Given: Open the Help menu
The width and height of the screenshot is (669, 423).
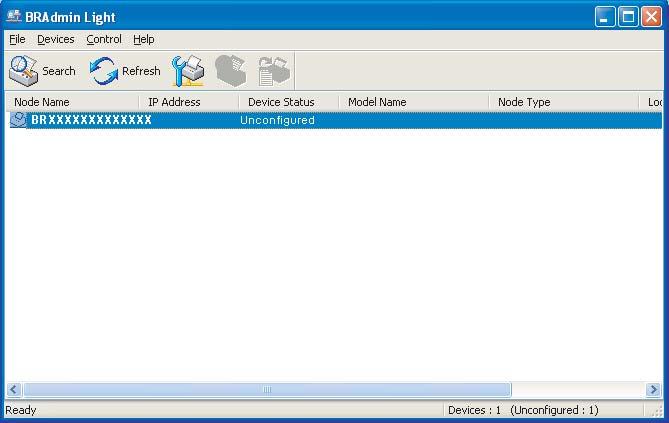Looking at the screenshot, I should pos(143,39).
